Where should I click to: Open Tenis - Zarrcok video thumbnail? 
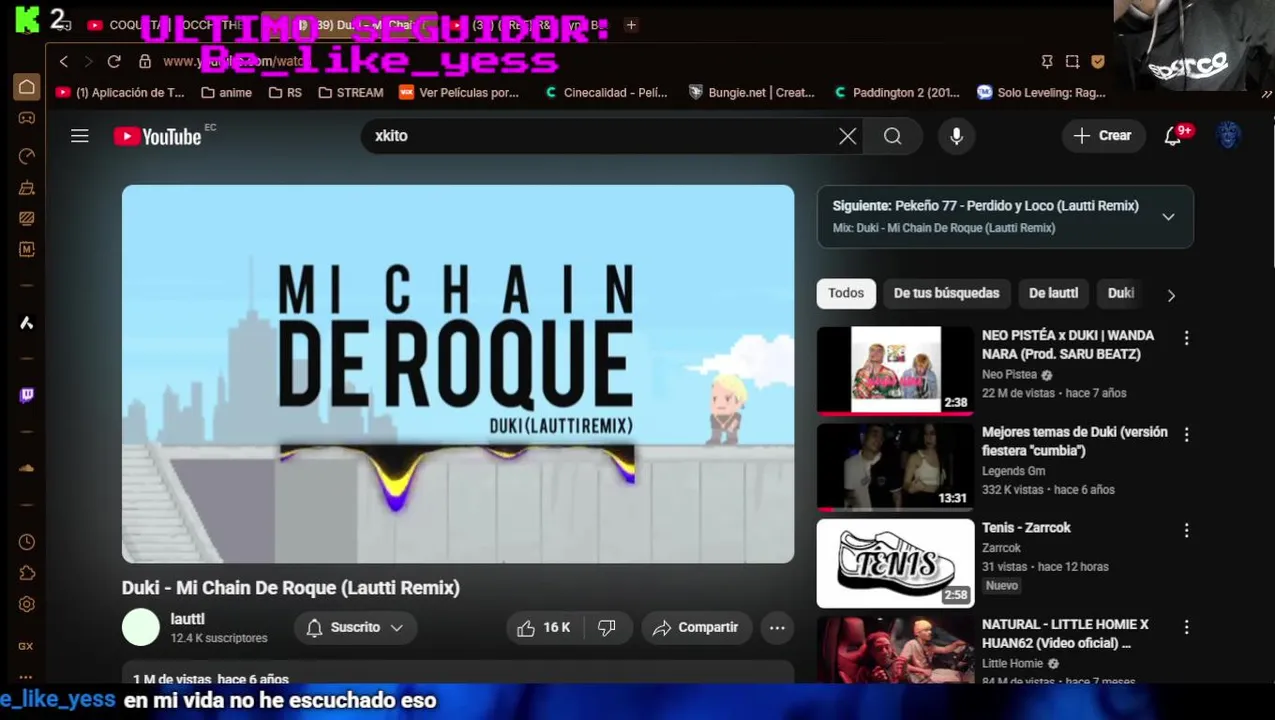click(895, 563)
